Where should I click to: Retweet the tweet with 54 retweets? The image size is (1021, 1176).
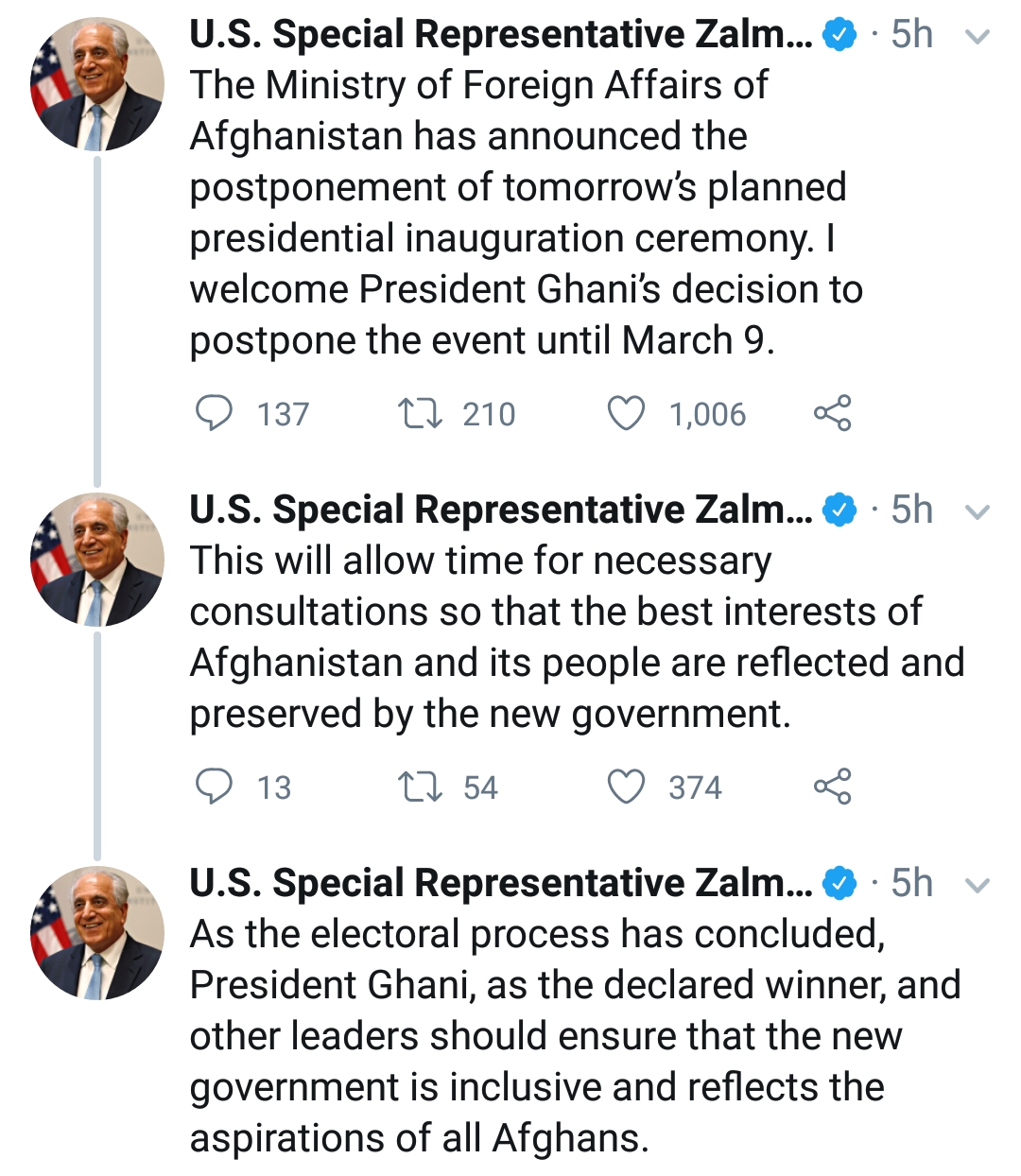point(420,787)
